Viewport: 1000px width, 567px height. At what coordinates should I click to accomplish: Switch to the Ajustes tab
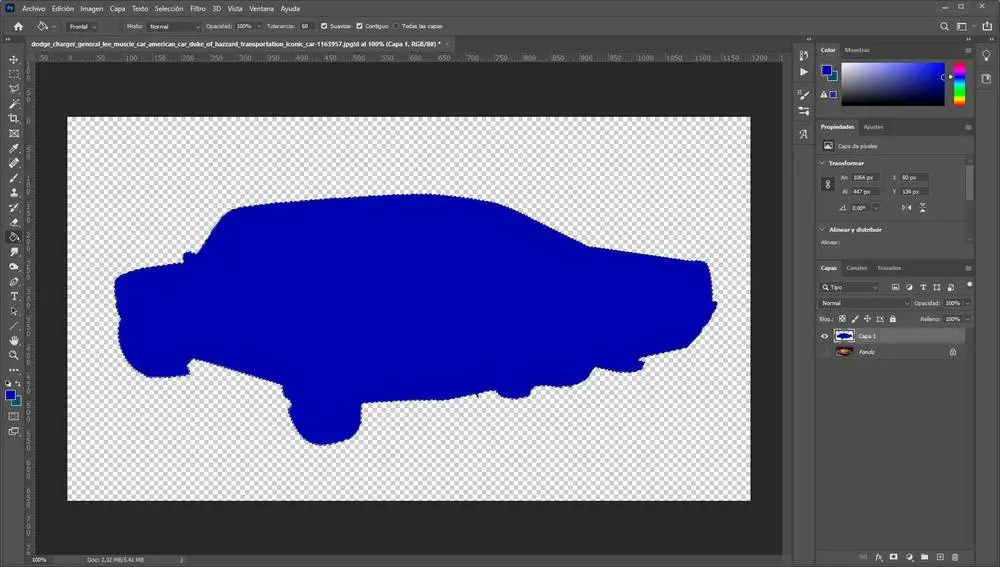click(873, 127)
